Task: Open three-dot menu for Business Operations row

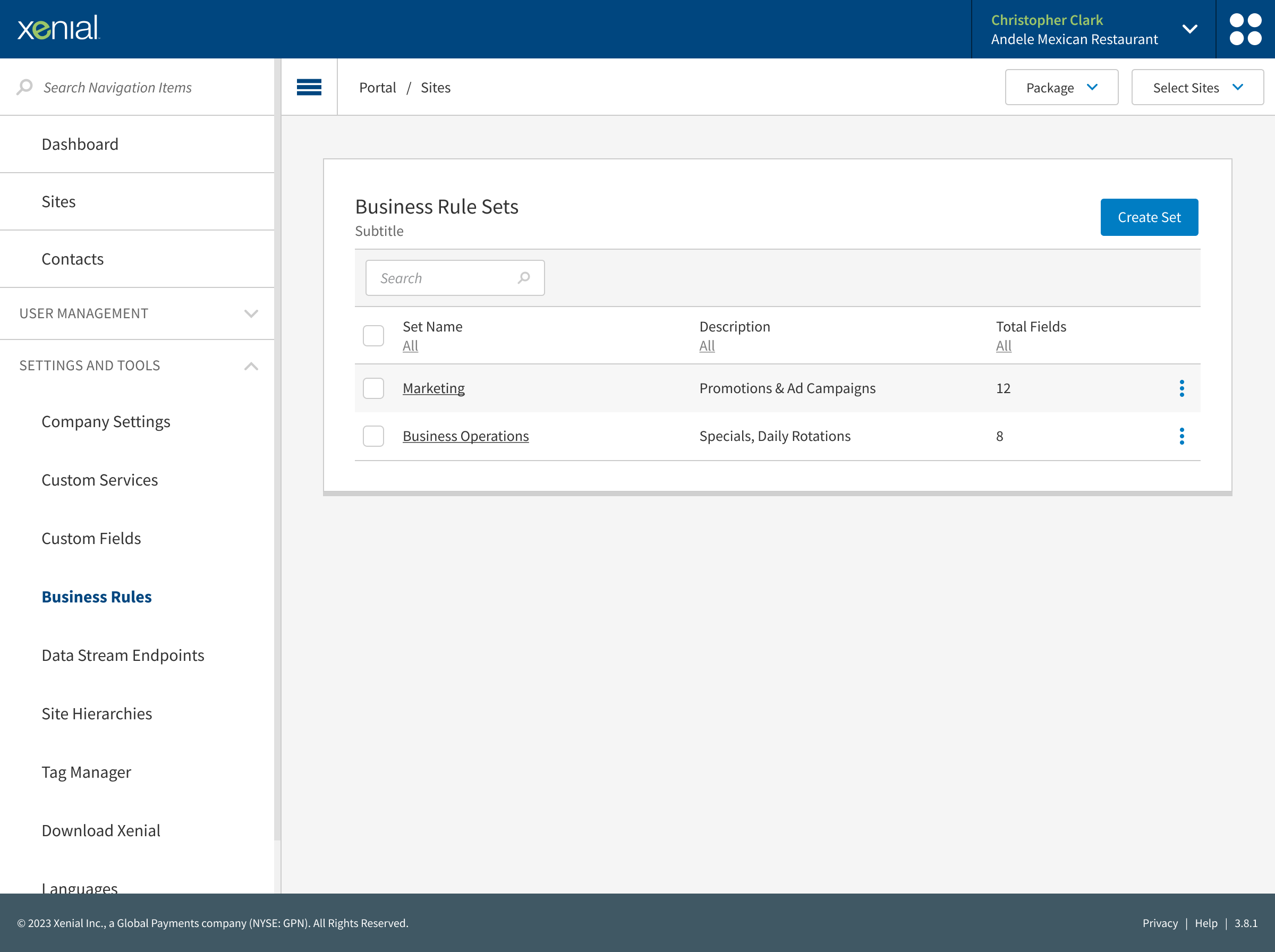Action: 1181,436
